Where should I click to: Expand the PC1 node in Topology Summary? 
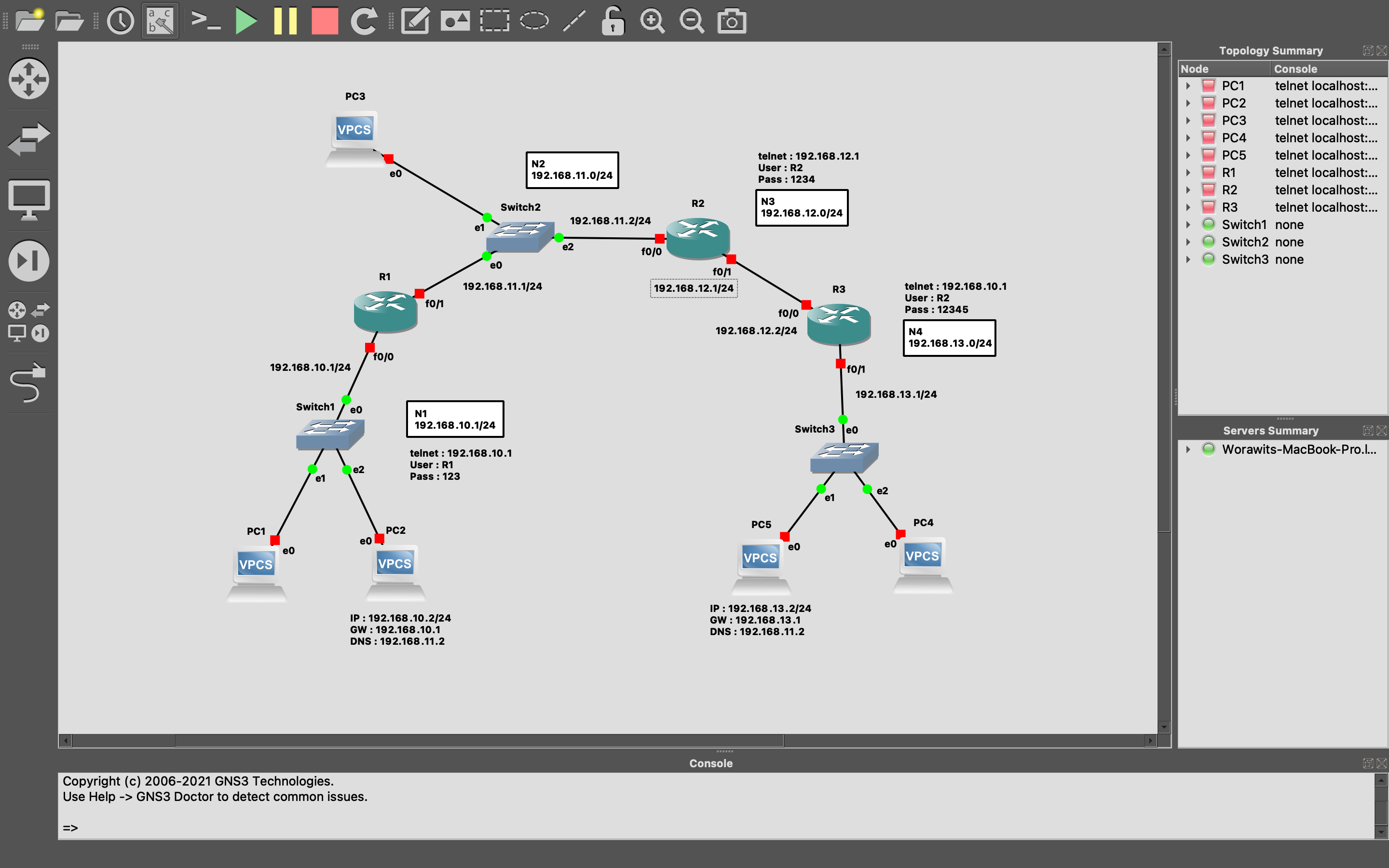1188,86
